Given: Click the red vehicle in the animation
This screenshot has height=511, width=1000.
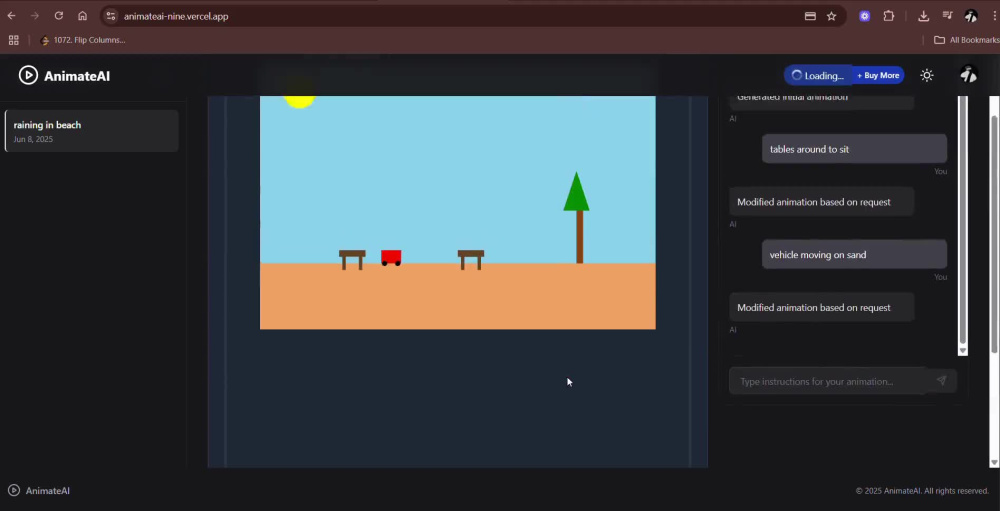Looking at the screenshot, I should pyautogui.click(x=391, y=258).
